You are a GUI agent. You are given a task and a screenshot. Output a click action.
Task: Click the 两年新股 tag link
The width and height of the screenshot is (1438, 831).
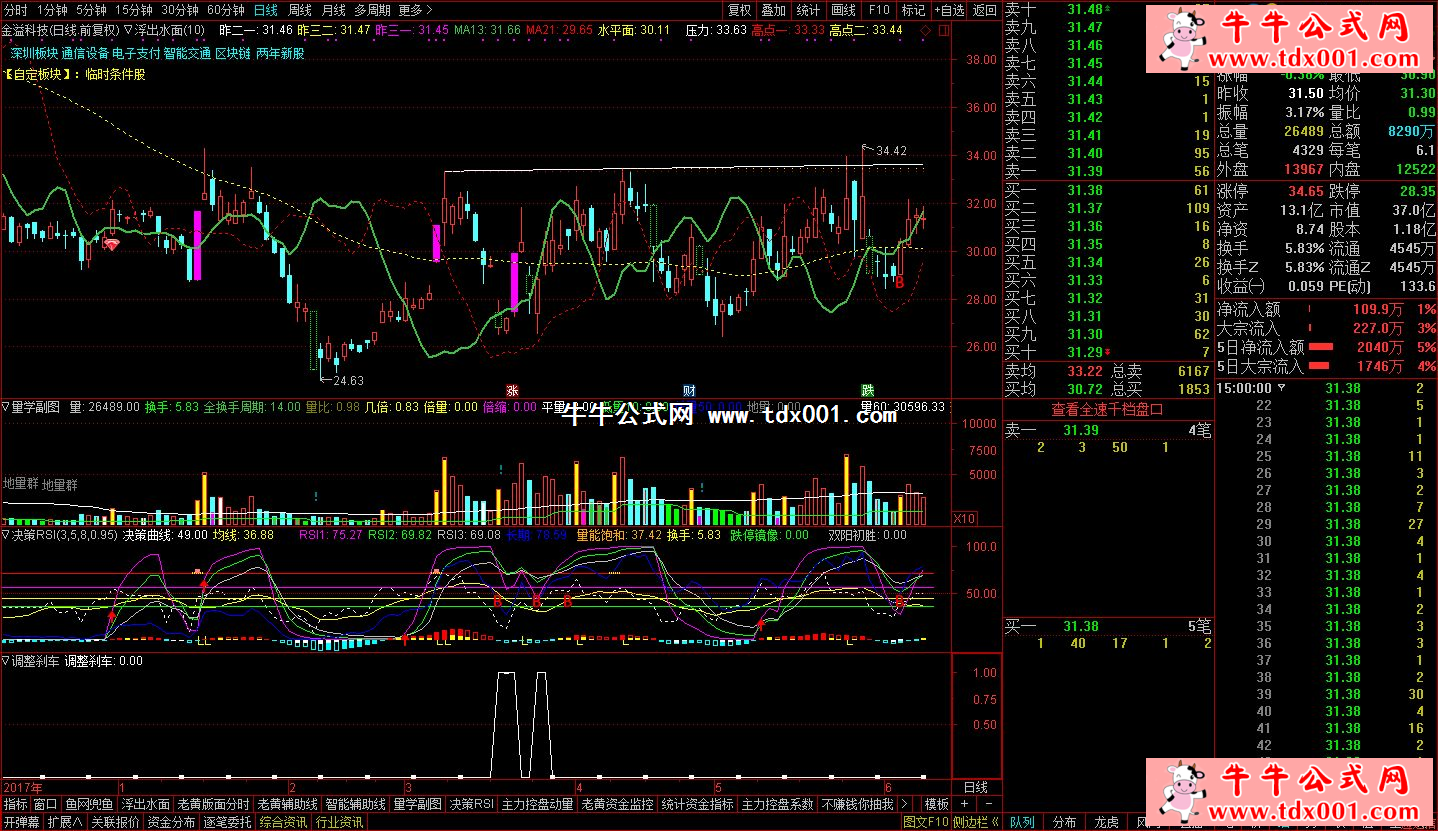[x=281, y=53]
